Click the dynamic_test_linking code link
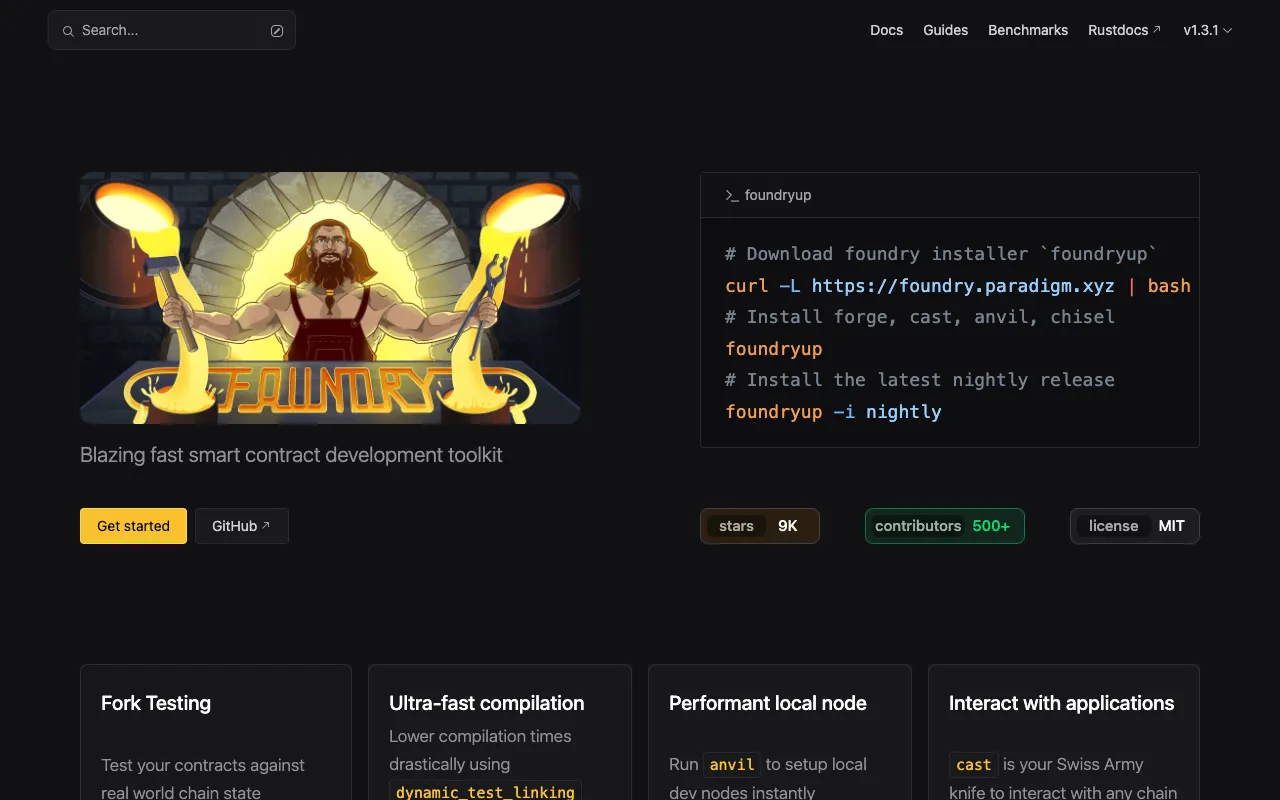Viewport: 1280px width, 800px height. click(x=485, y=791)
